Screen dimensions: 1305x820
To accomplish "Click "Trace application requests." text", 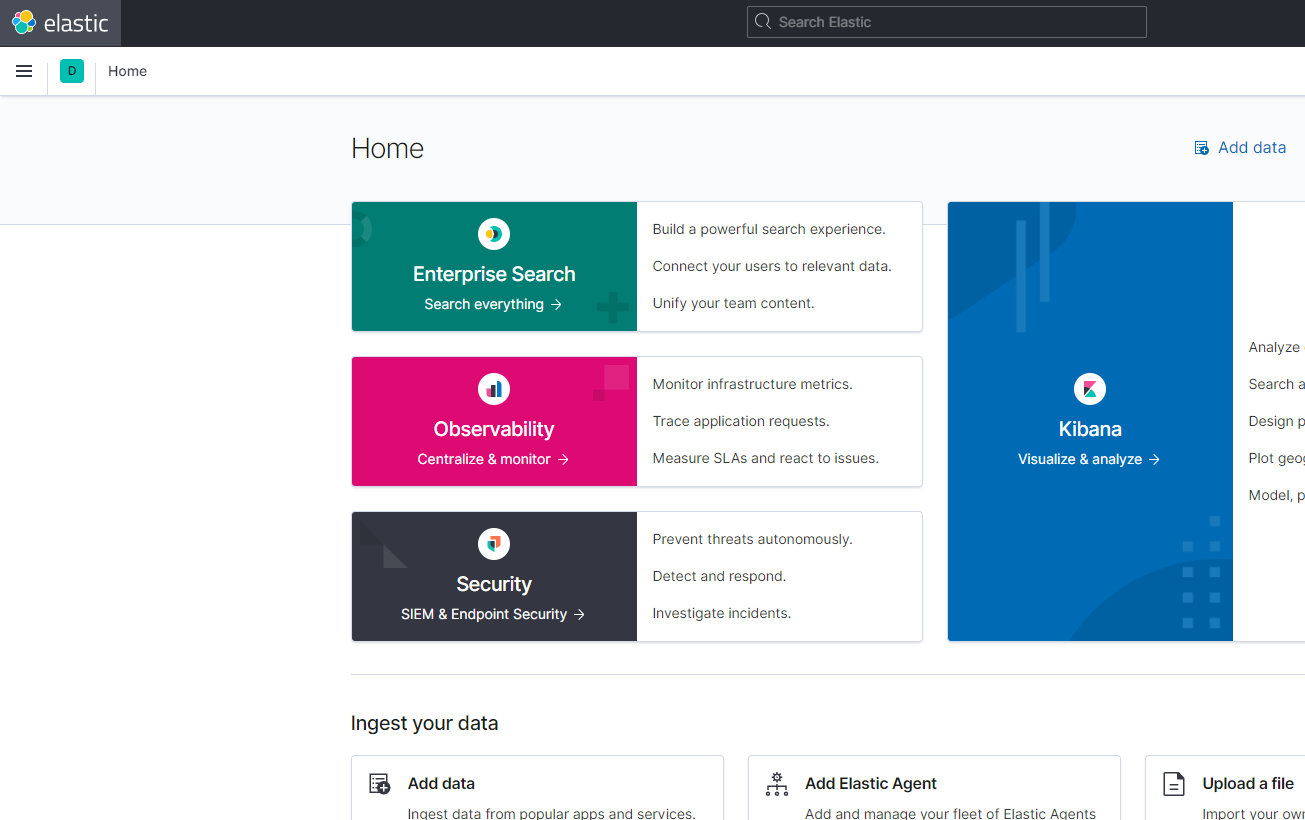I will [741, 421].
